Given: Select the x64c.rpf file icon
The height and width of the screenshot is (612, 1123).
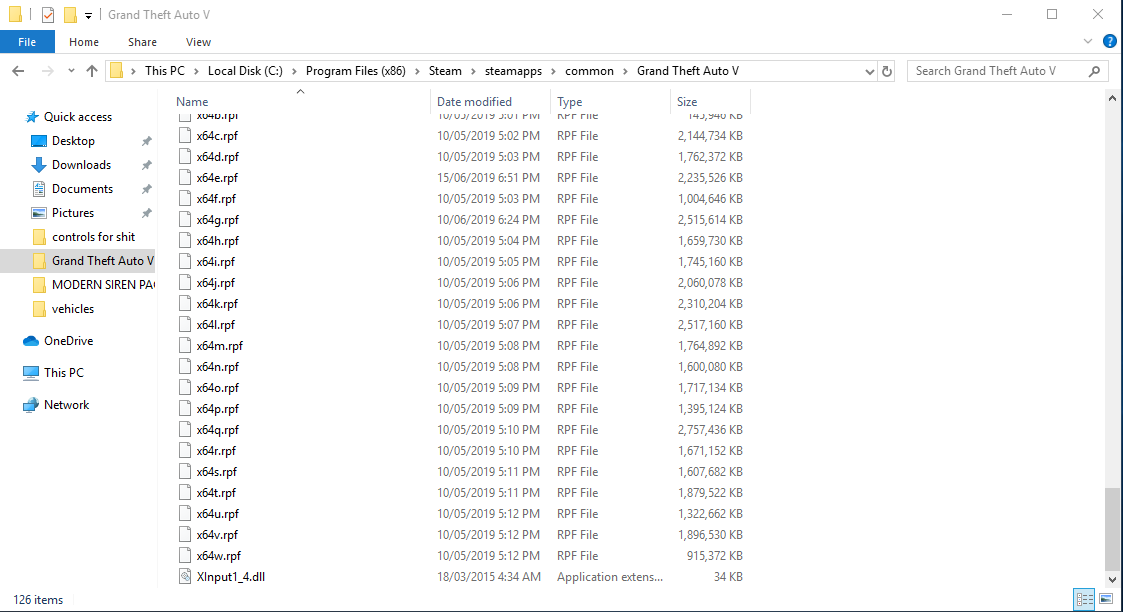Looking at the screenshot, I should tap(185, 135).
